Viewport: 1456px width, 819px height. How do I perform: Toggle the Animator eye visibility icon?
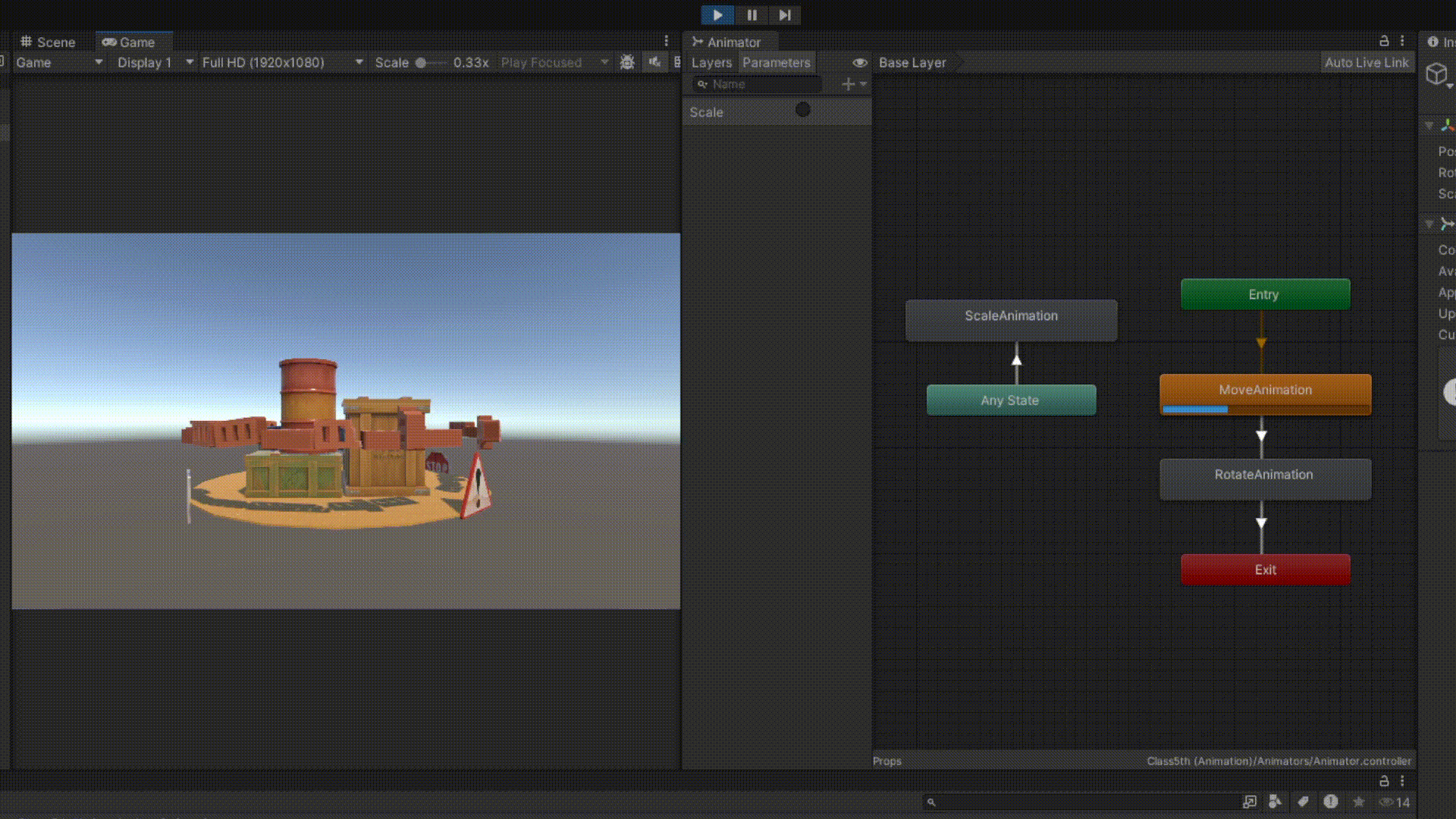point(859,62)
